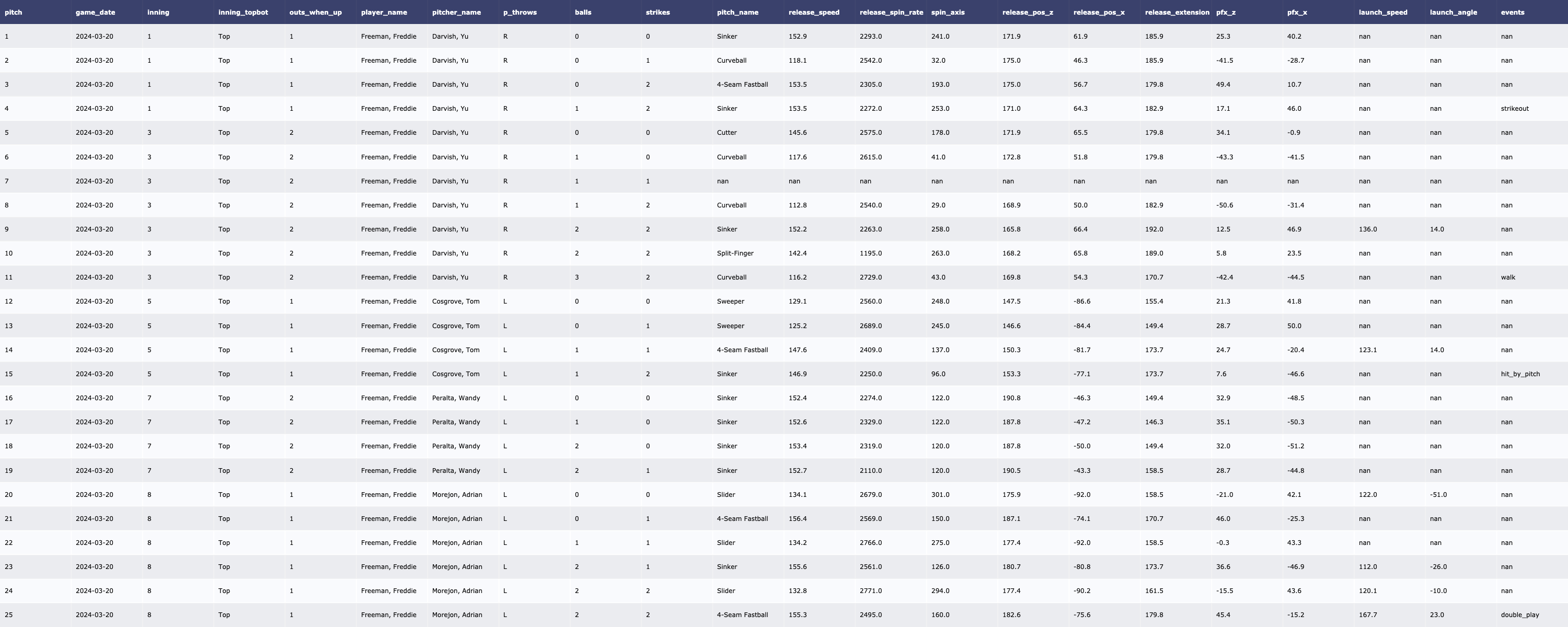
Task: Select launch speed value 167.7
Action: pyautogui.click(x=1367, y=615)
